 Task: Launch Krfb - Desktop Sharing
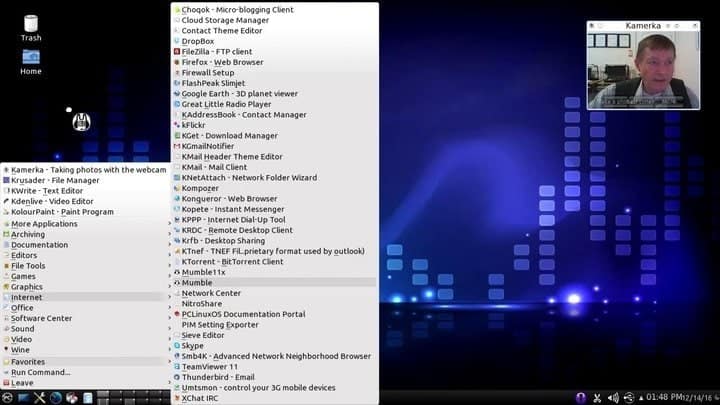pyautogui.click(x=275, y=241)
